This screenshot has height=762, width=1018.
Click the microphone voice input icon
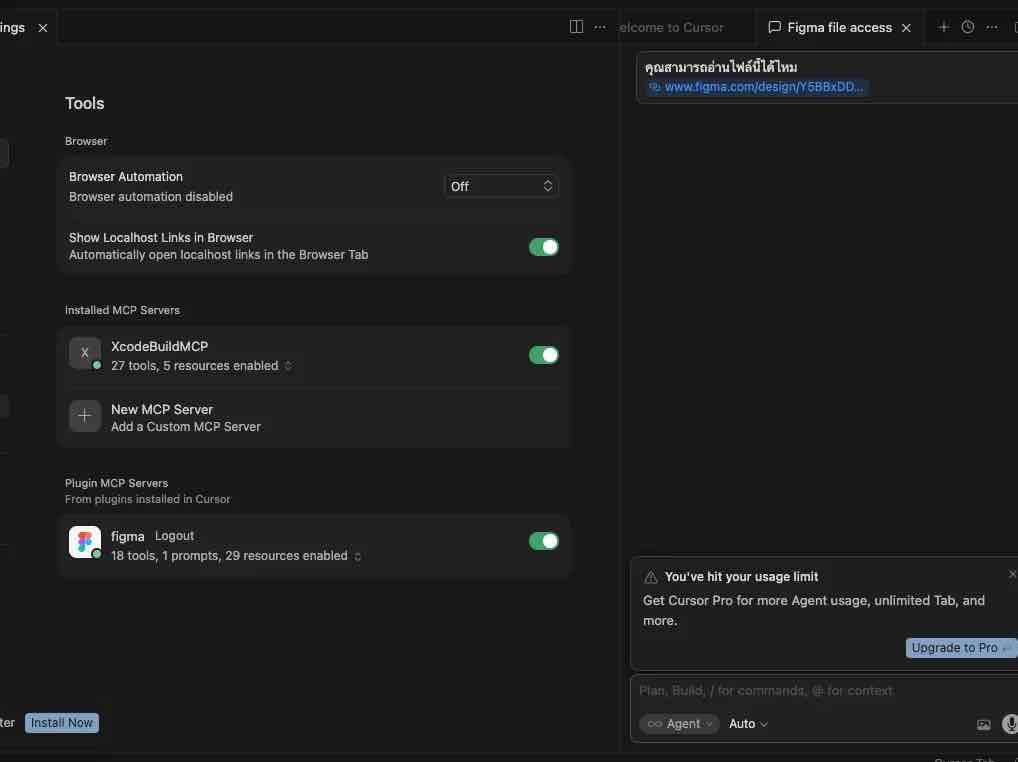click(1010, 724)
